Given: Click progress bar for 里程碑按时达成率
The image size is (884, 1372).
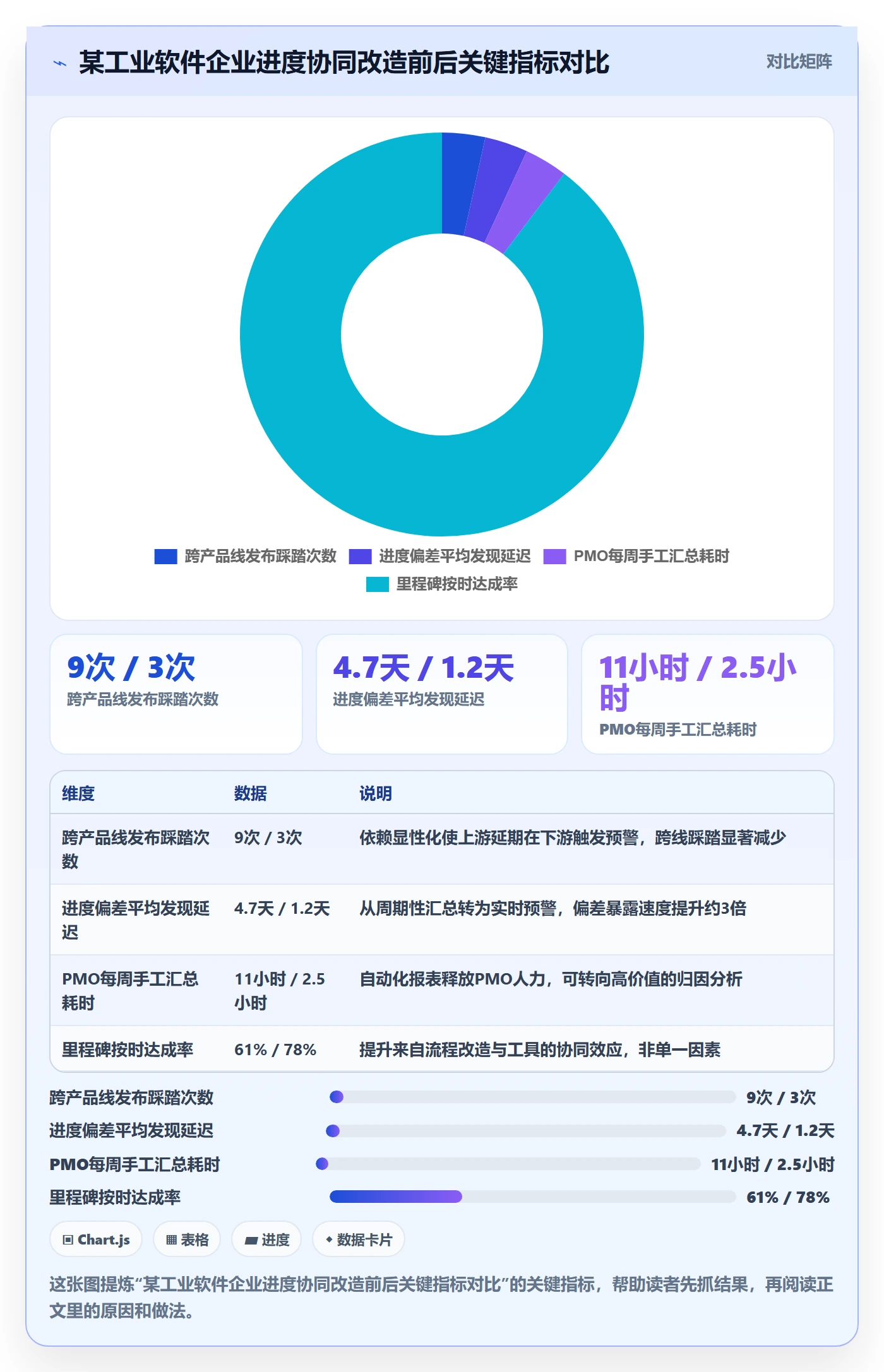Looking at the screenshot, I should tap(533, 1197).
